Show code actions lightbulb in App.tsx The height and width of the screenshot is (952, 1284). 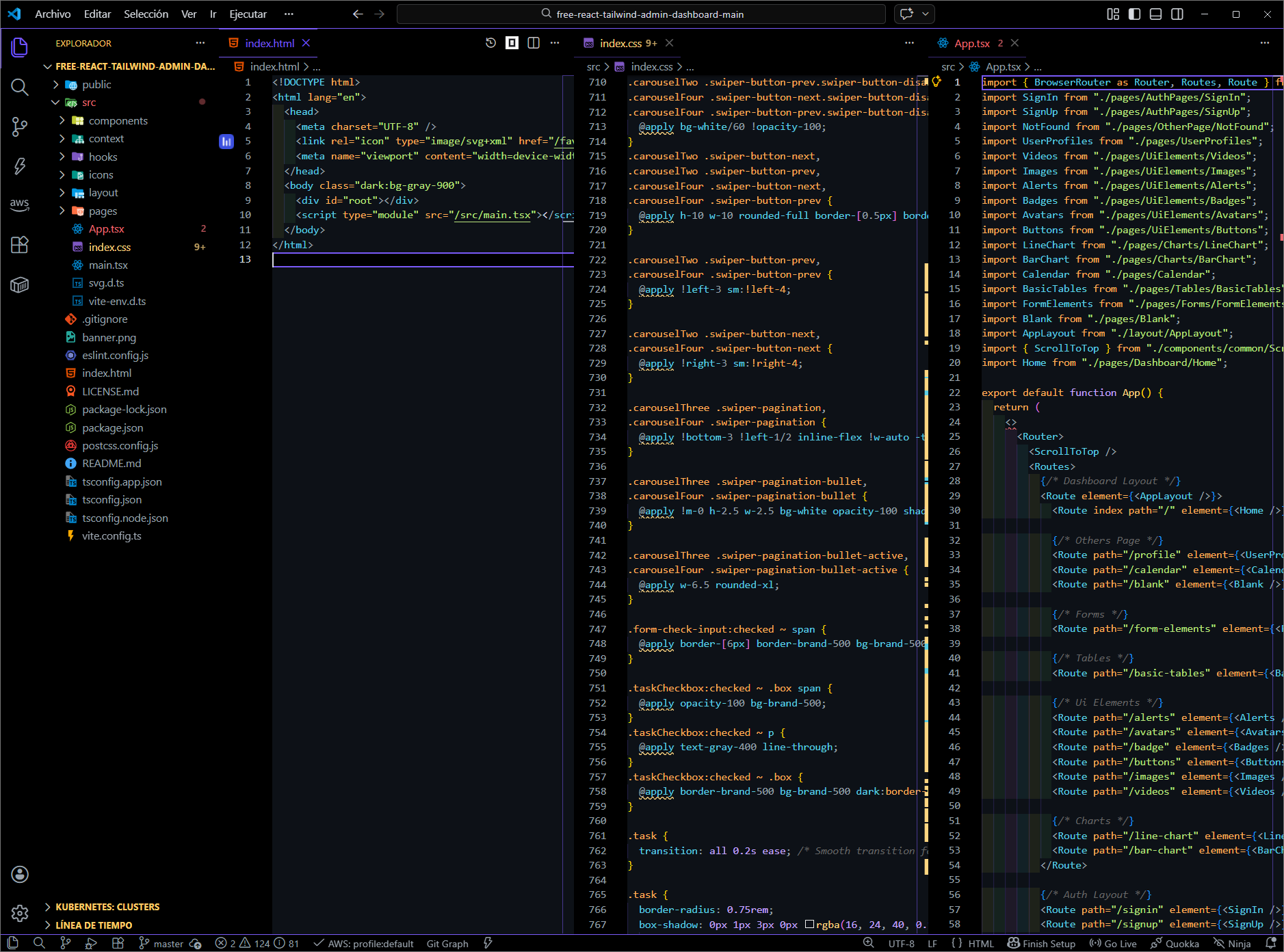[x=936, y=81]
